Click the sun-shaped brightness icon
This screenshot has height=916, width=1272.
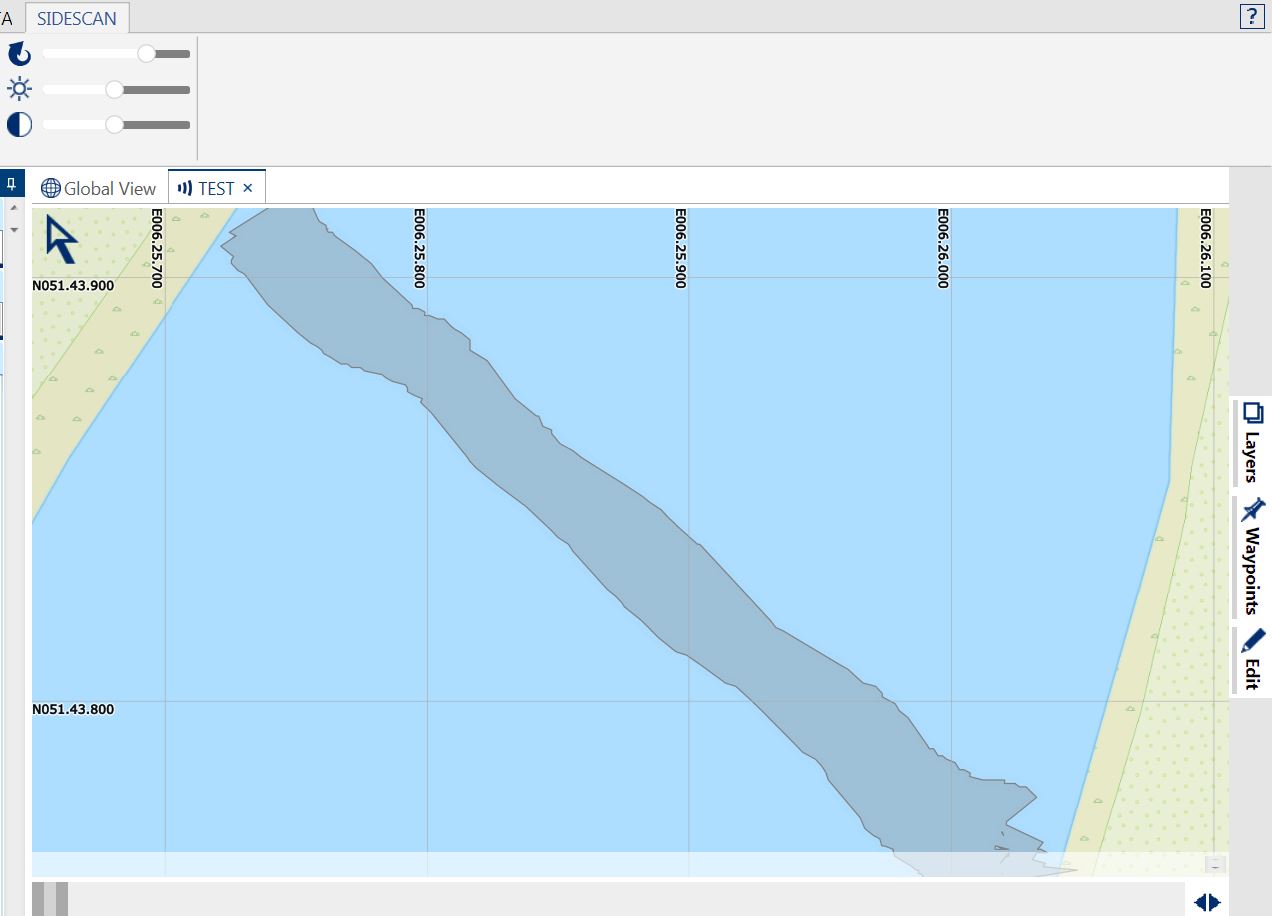click(20, 90)
